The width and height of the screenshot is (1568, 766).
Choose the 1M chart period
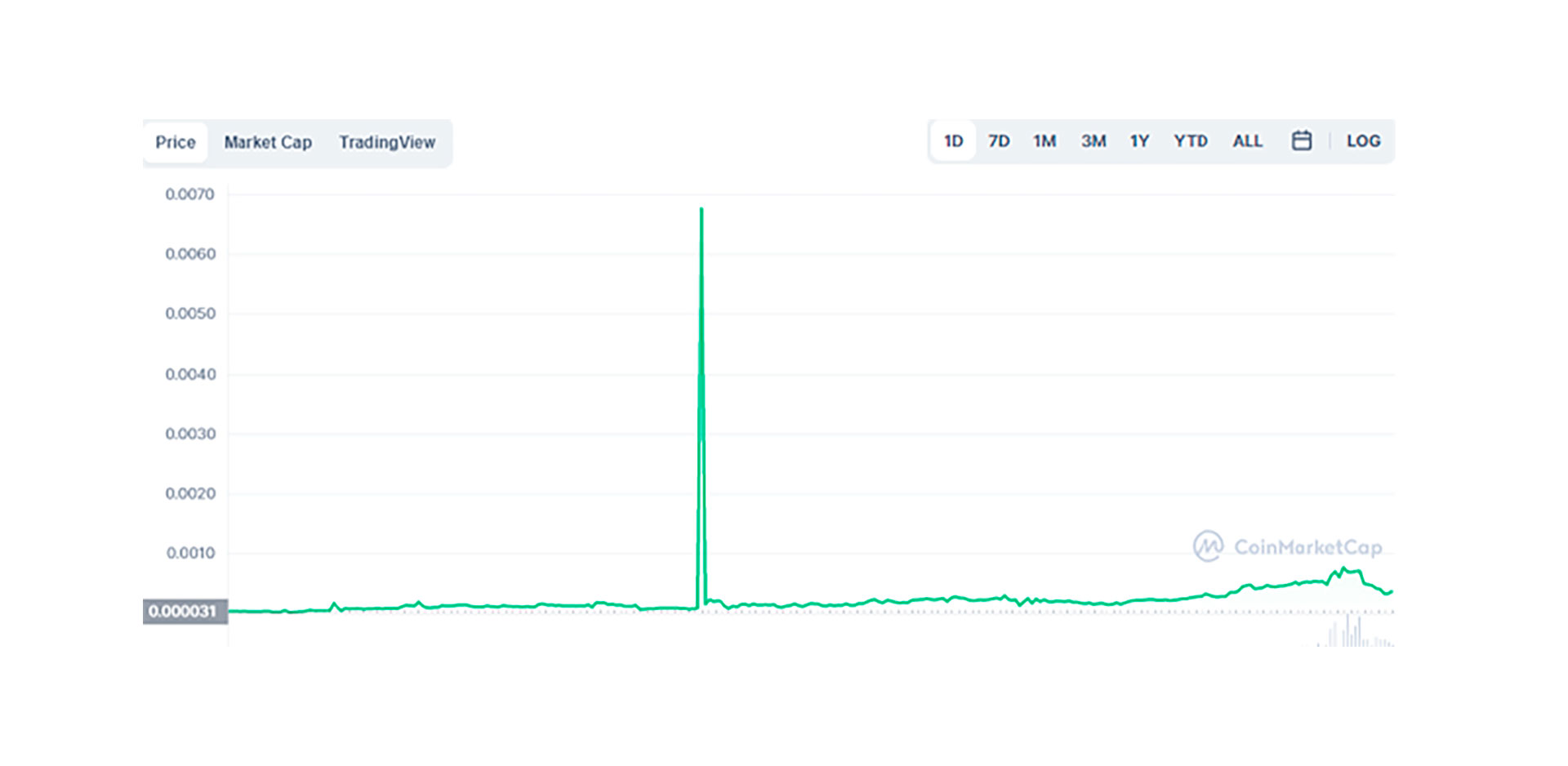[1045, 141]
